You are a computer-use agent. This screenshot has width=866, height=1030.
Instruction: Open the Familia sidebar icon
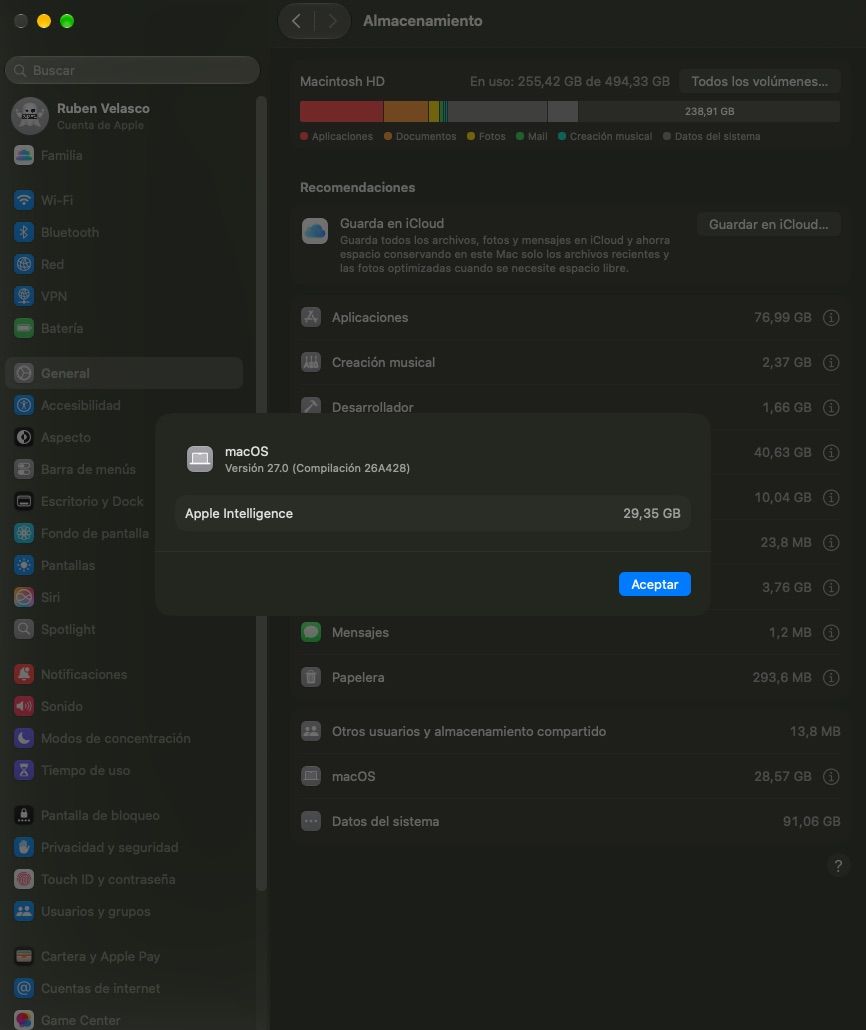coord(24,156)
